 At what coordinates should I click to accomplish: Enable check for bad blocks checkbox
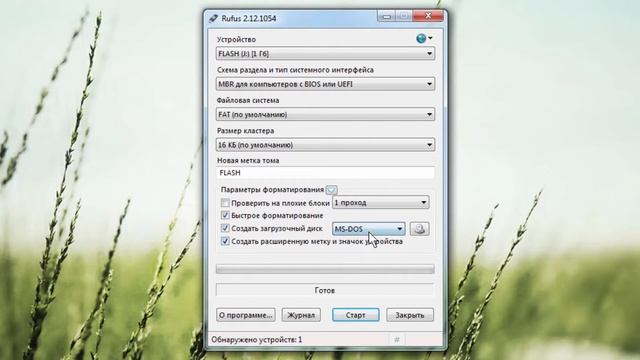225,202
